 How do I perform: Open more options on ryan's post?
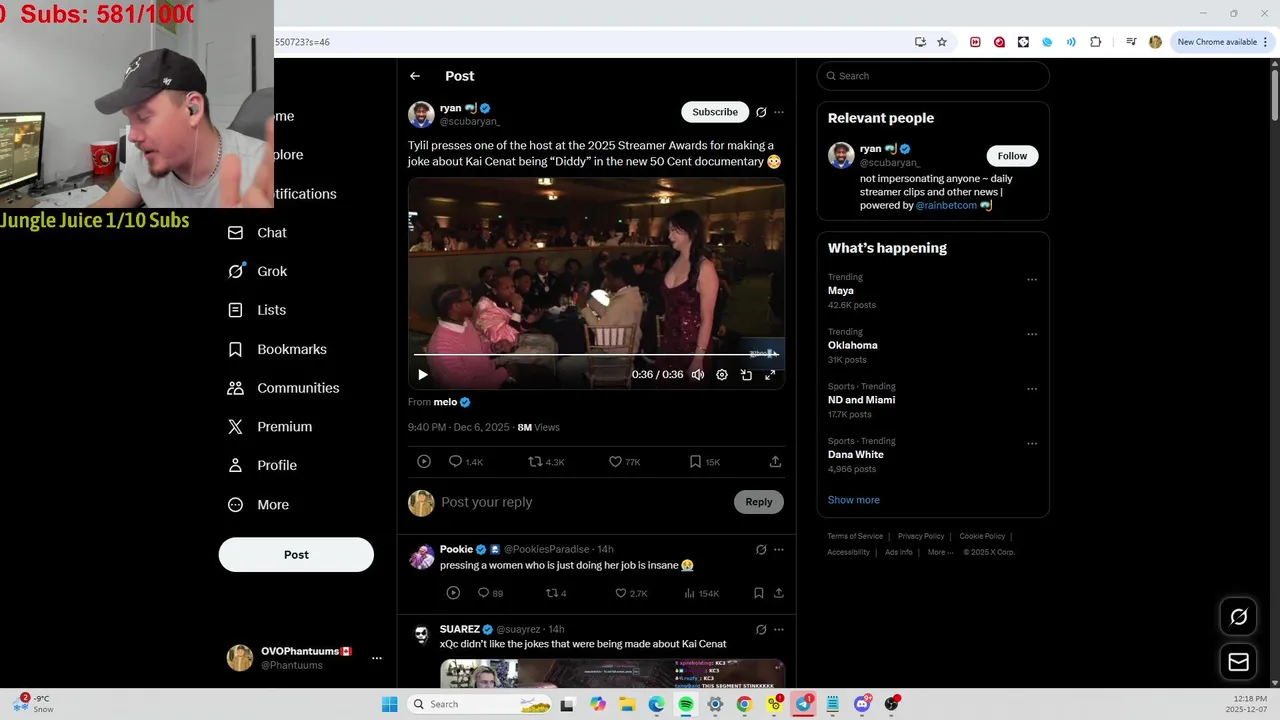(779, 112)
